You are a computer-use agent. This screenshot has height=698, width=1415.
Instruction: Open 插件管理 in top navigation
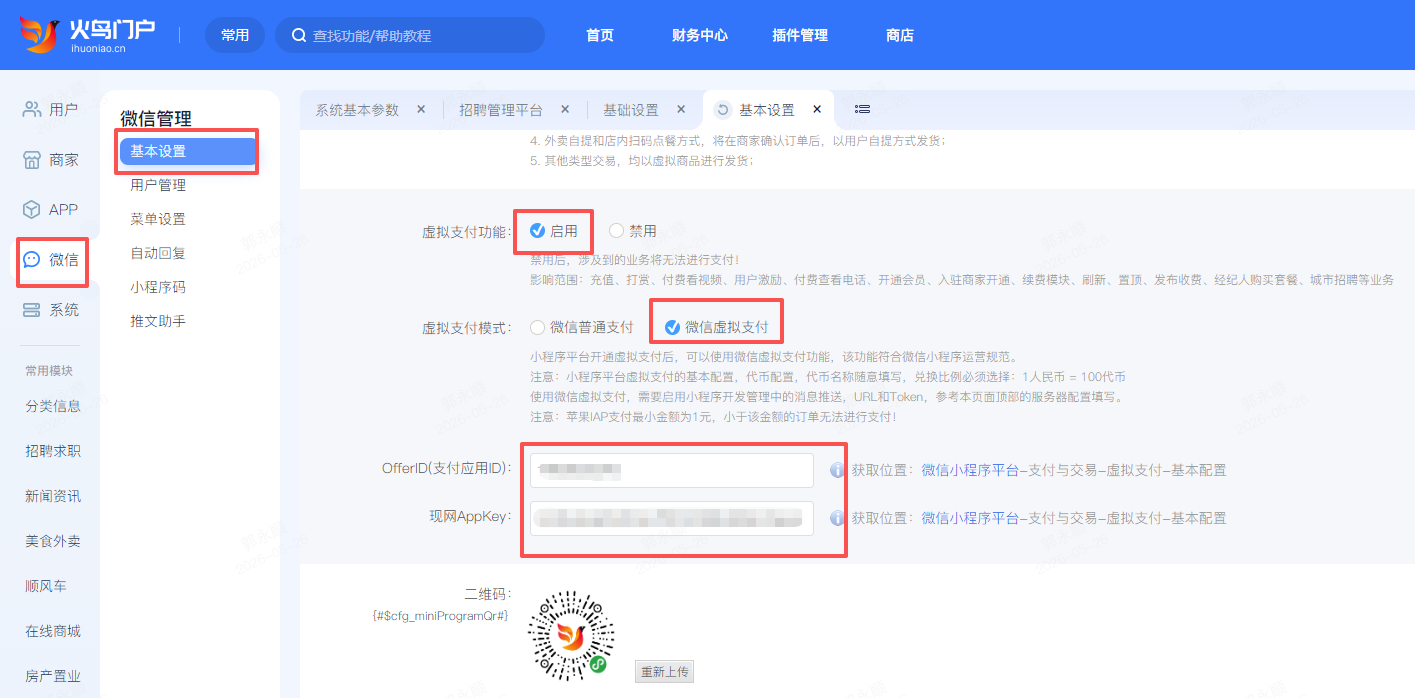pyautogui.click(x=800, y=35)
